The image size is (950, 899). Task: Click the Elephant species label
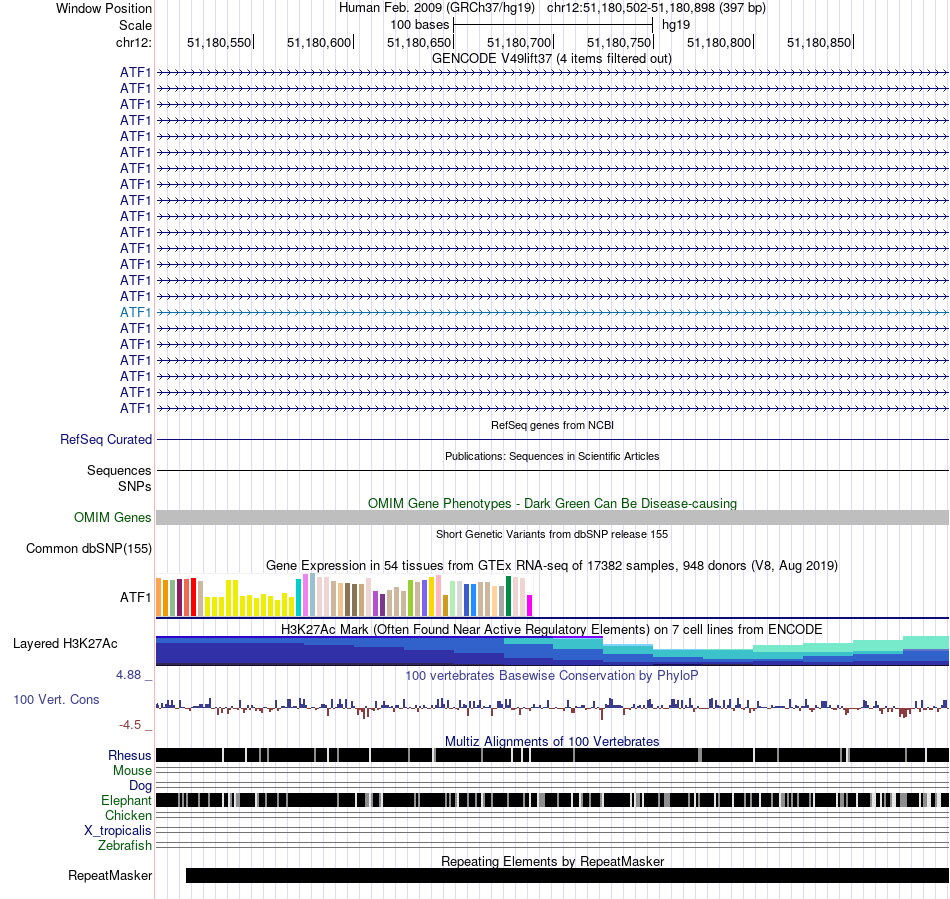(126, 800)
